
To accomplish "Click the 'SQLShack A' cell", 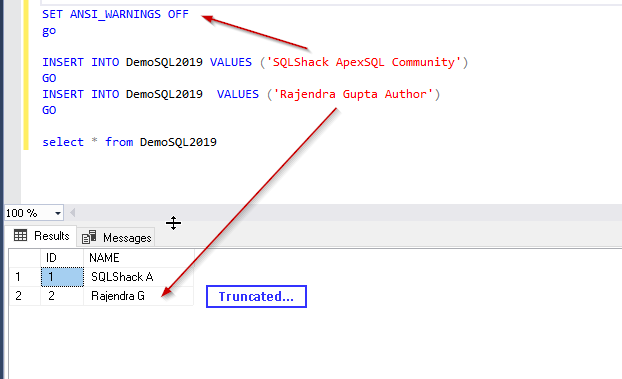I will pos(138,277).
